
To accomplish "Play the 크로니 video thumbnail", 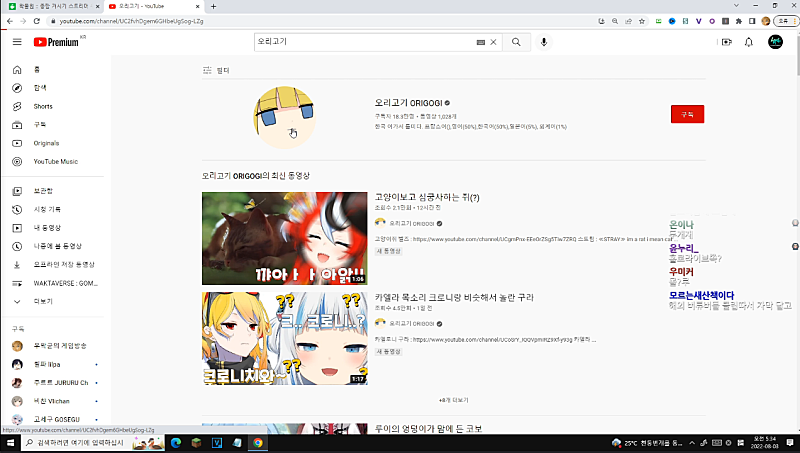I will coord(285,338).
